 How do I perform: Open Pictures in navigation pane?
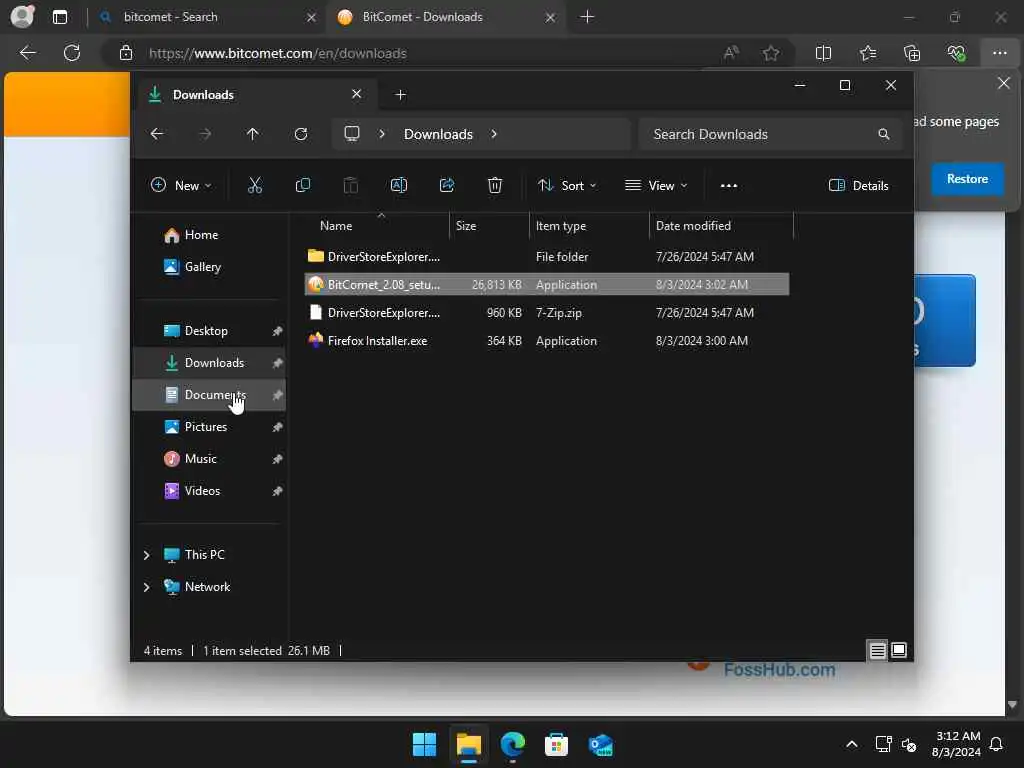tap(209, 427)
